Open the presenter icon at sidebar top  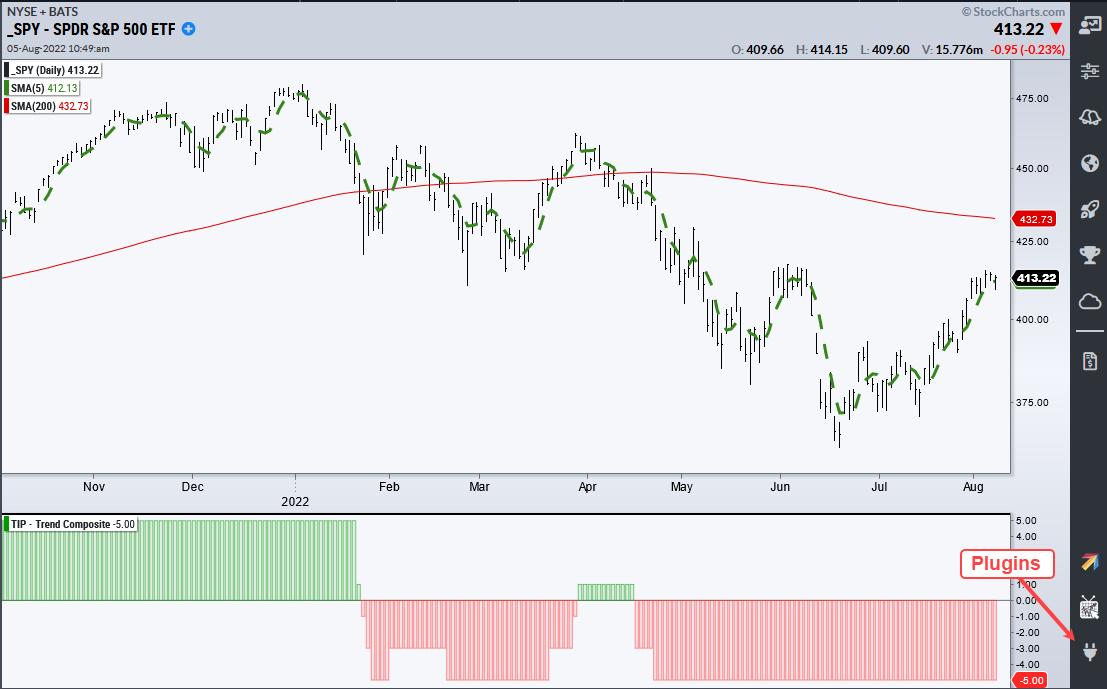coord(1089,26)
